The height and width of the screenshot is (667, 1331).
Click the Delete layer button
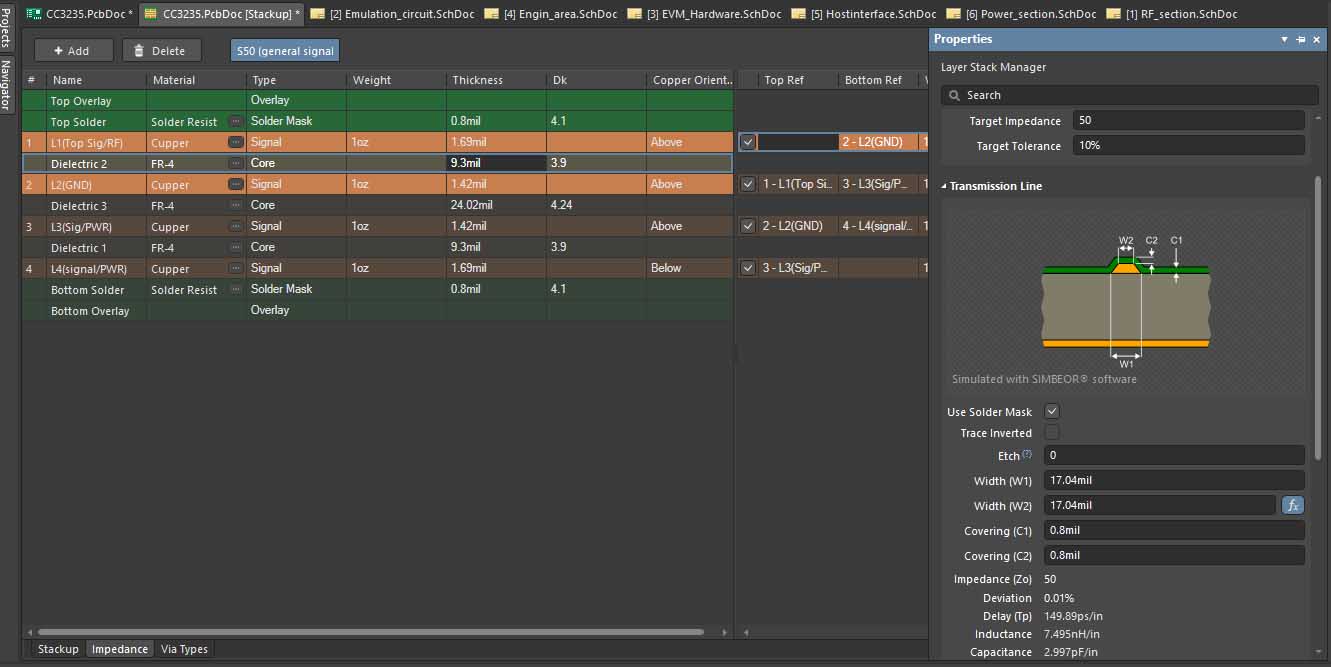(x=161, y=50)
